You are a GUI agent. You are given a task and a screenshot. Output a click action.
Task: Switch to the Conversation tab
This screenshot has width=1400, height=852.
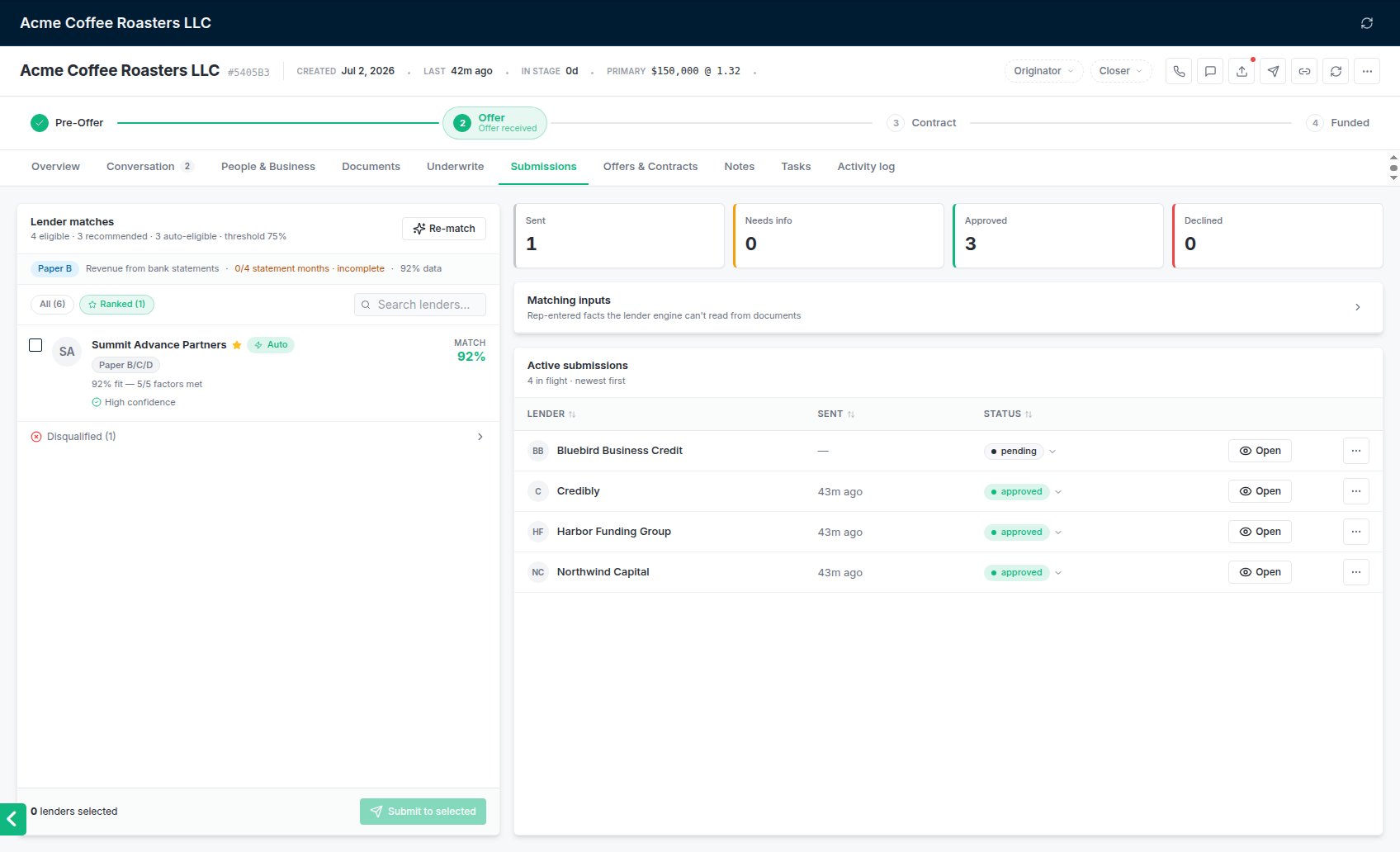pyautogui.click(x=149, y=167)
